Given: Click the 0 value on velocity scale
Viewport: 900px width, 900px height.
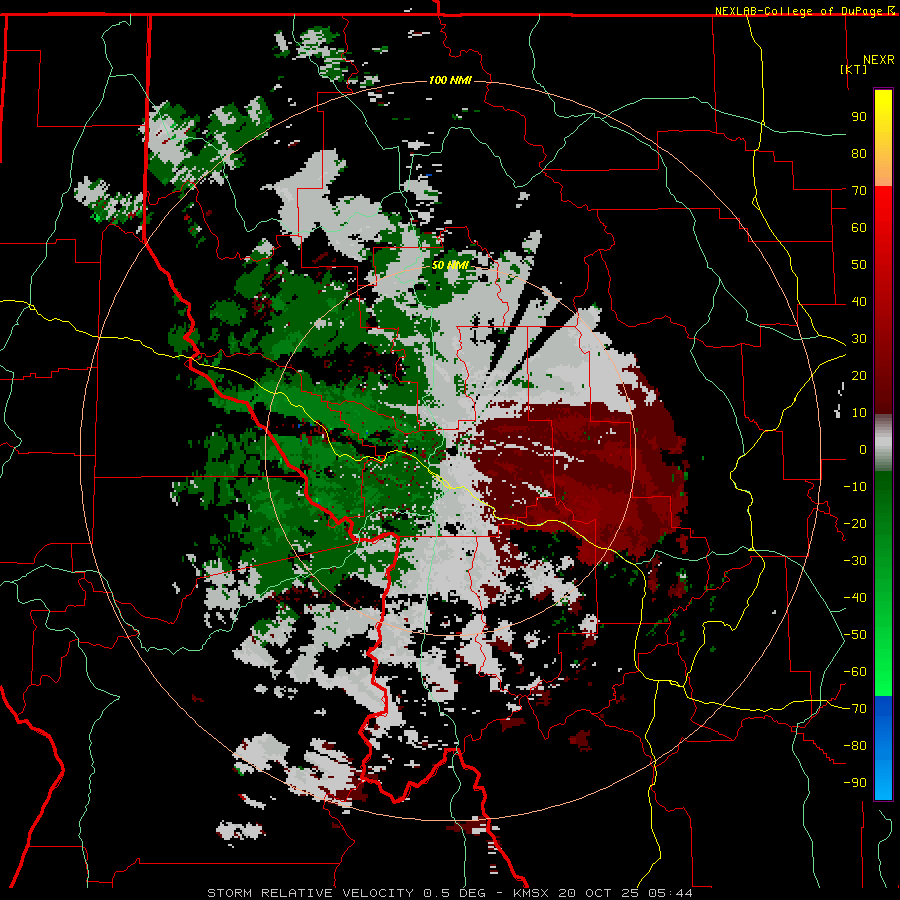Looking at the screenshot, I should tap(863, 449).
